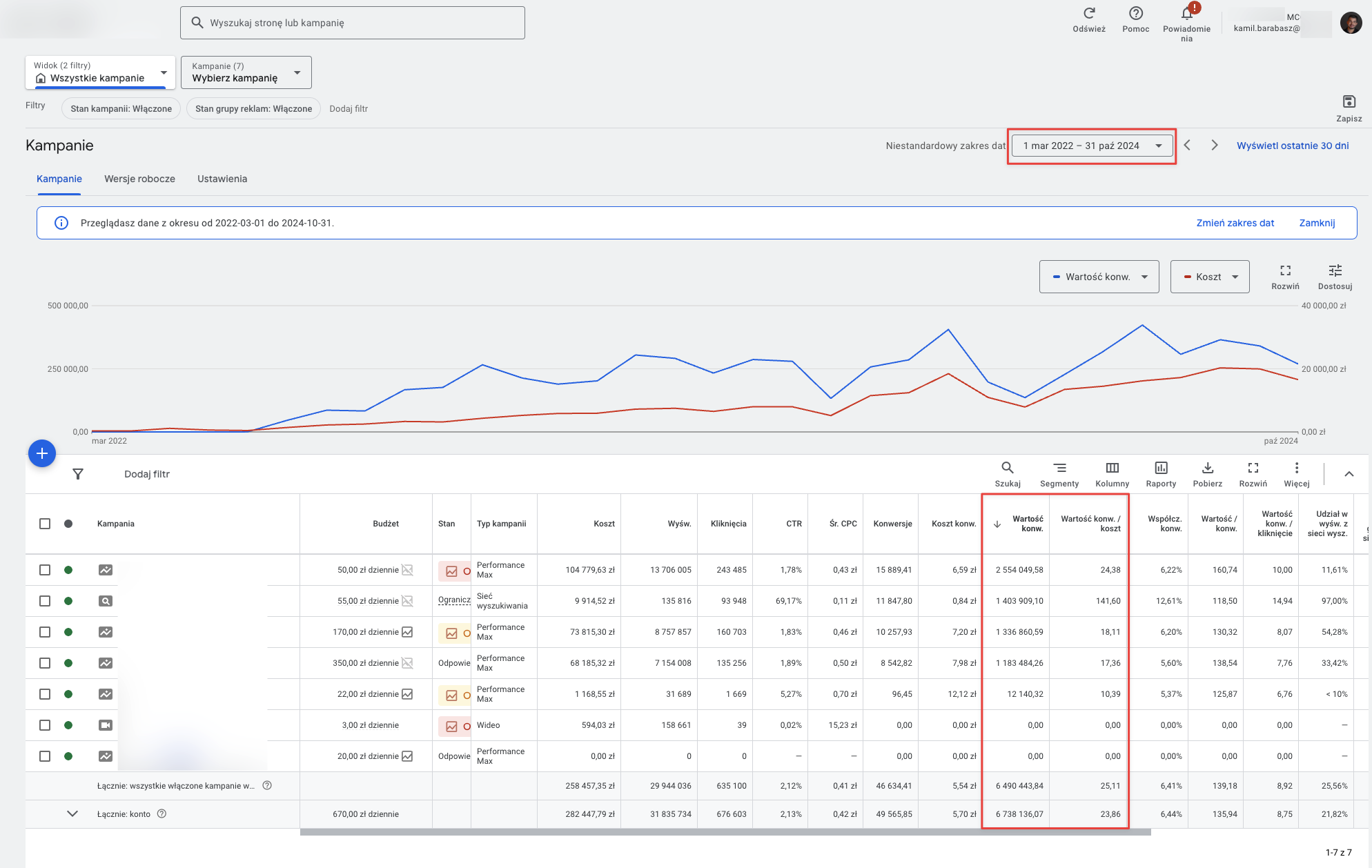Click the Rozwiń chart expand icon
The height and width of the screenshot is (868, 1372).
click(x=1285, y=270)
